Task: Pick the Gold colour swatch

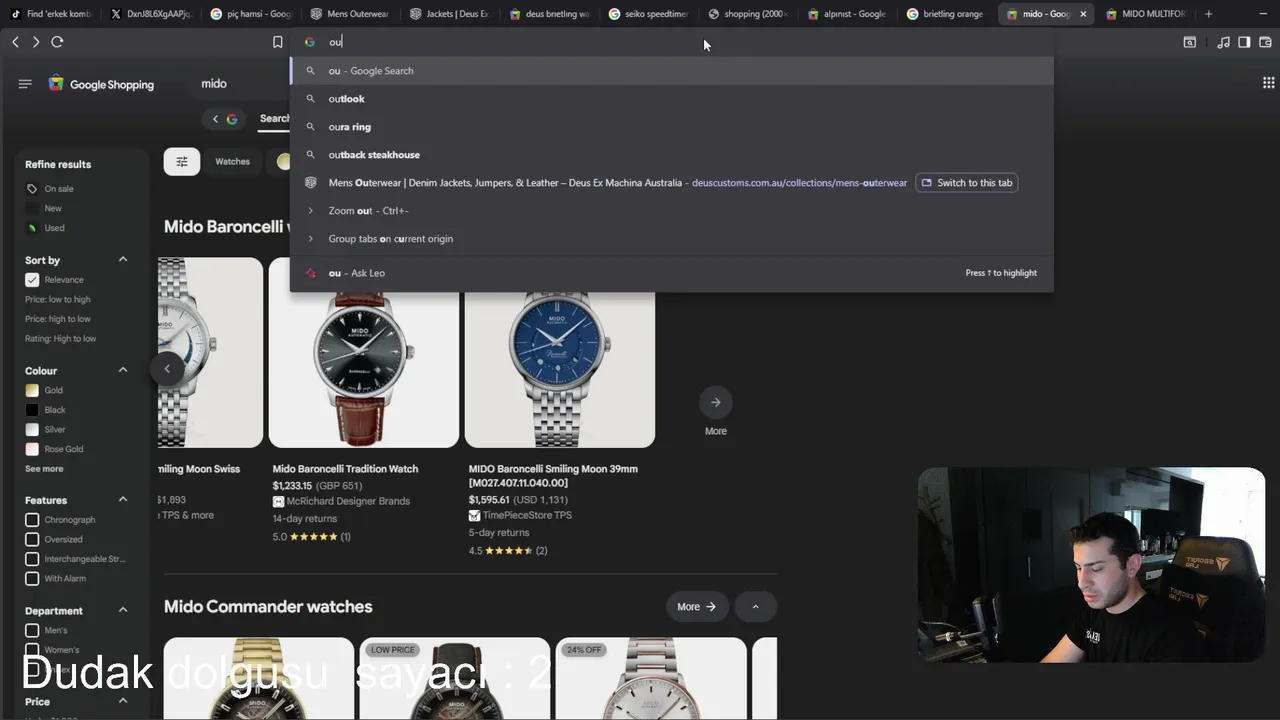Action: tap(32, 390)
